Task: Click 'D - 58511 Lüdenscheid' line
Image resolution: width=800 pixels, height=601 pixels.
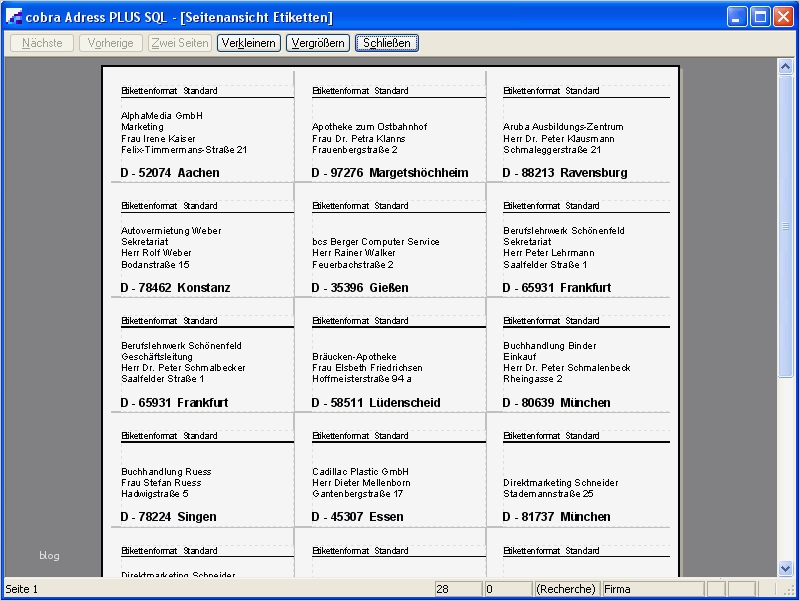Action: (x=376, y=403)
